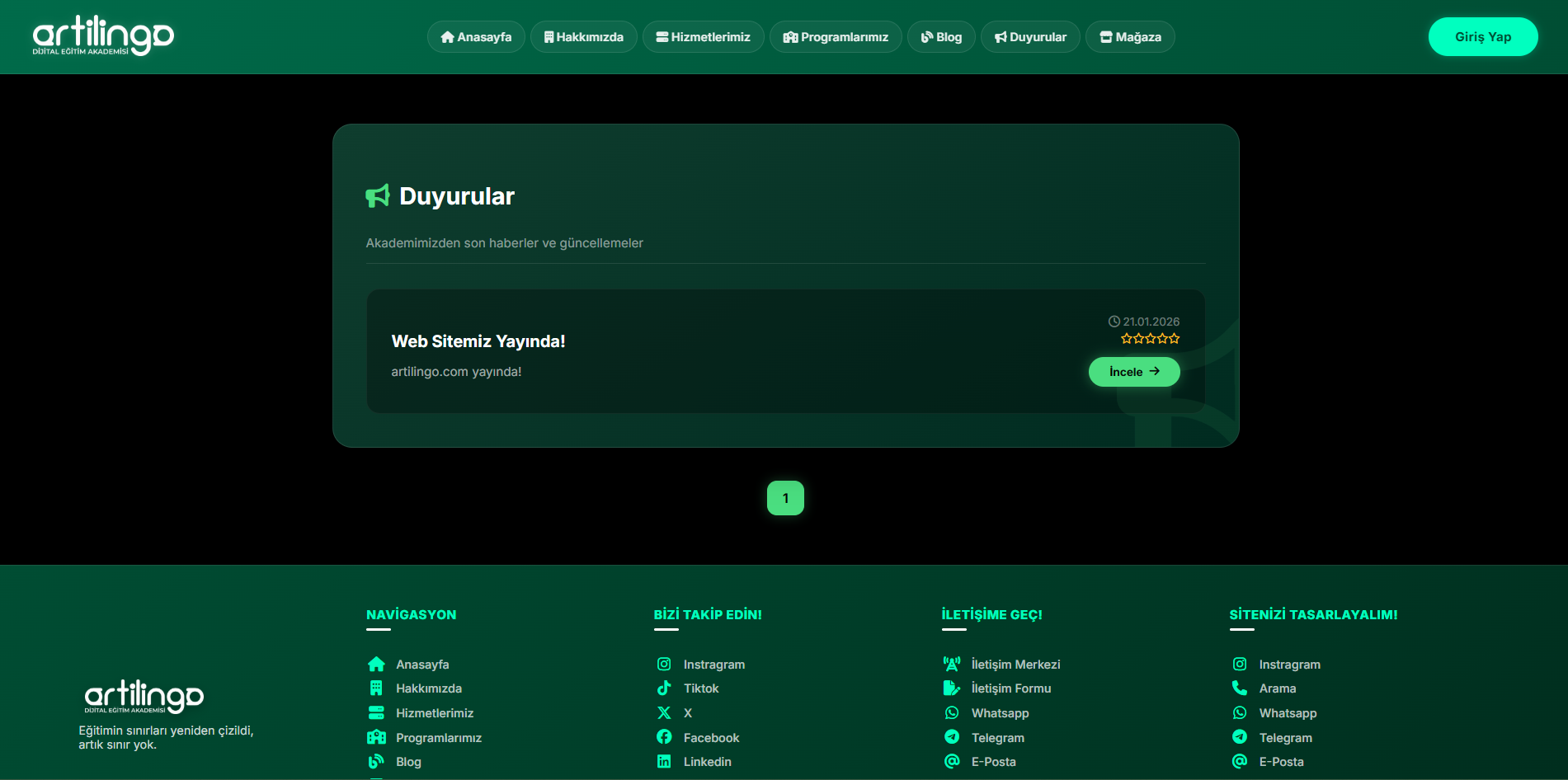Click the Facebook icon in footer

pyautogui.click(x=664, y=737)
